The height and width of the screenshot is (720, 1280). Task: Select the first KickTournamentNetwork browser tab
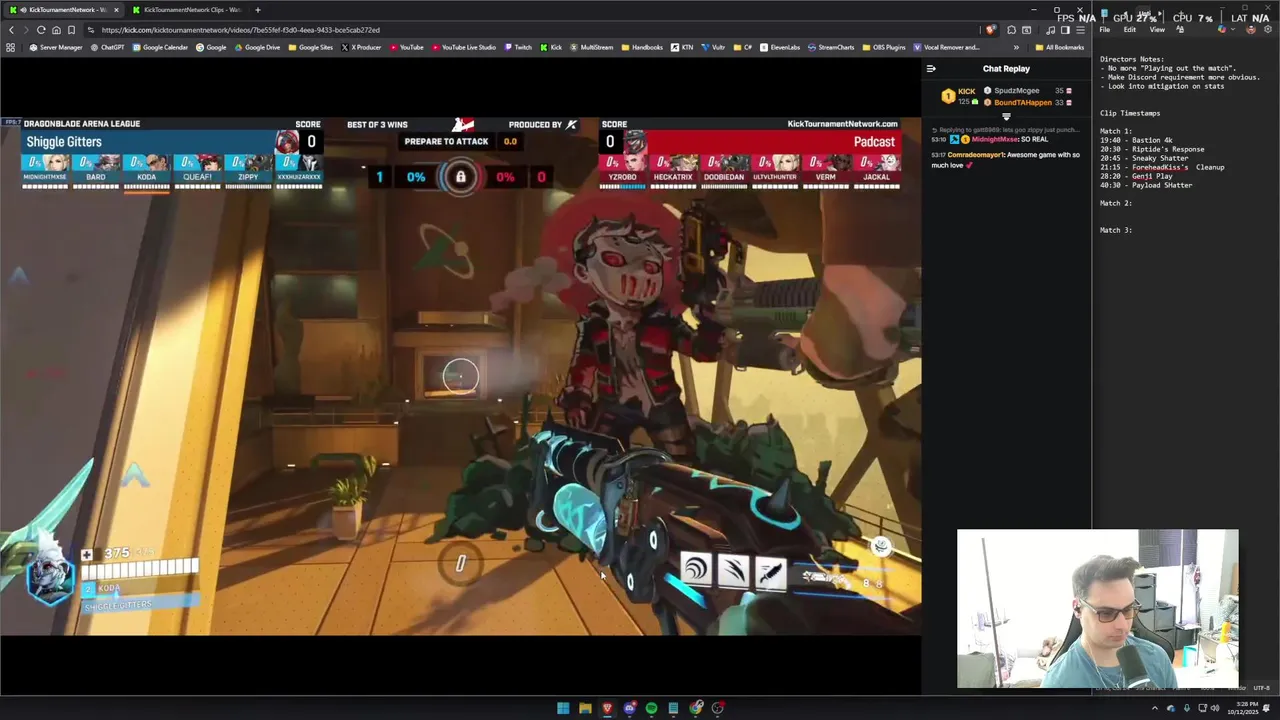point(66,10)
